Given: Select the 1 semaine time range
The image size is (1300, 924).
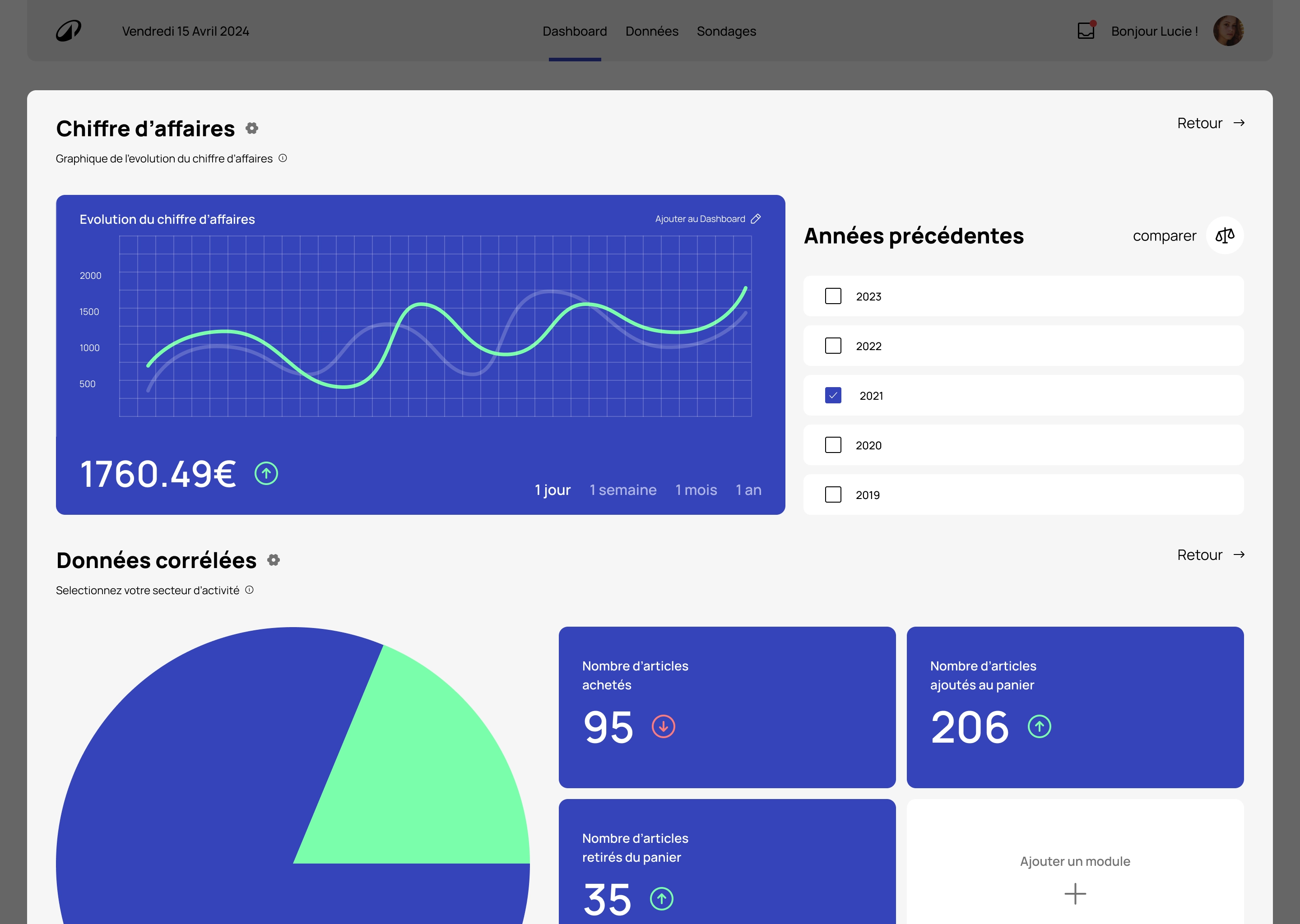Looking at the screenshot, I should click(622, 490).
